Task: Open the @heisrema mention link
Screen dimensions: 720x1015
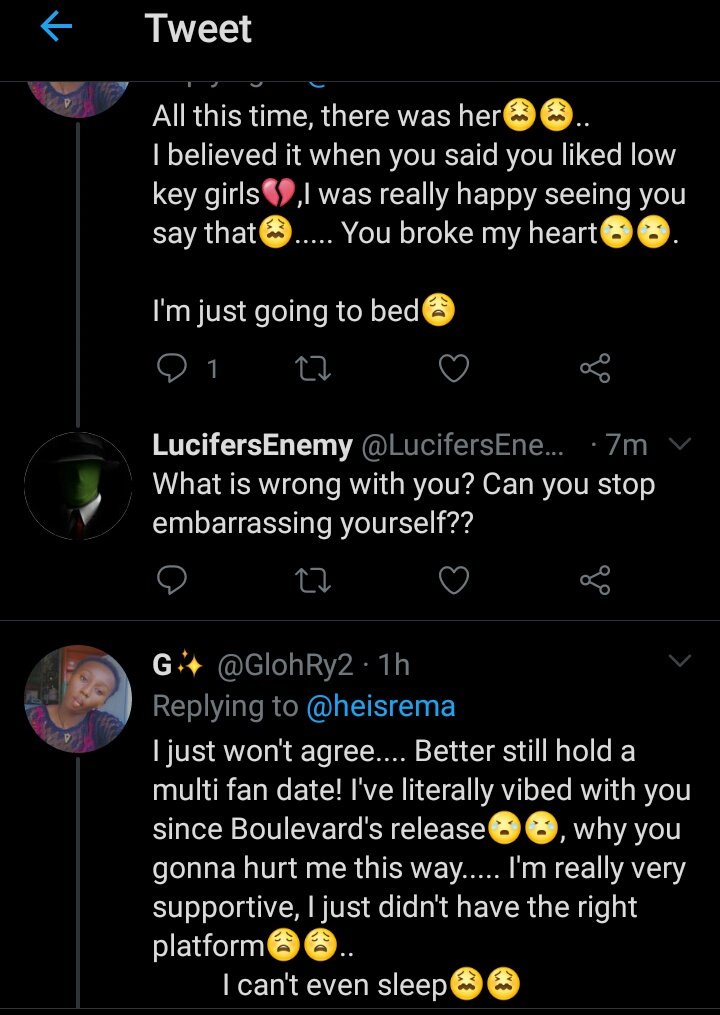Action: tap(380, 706)
